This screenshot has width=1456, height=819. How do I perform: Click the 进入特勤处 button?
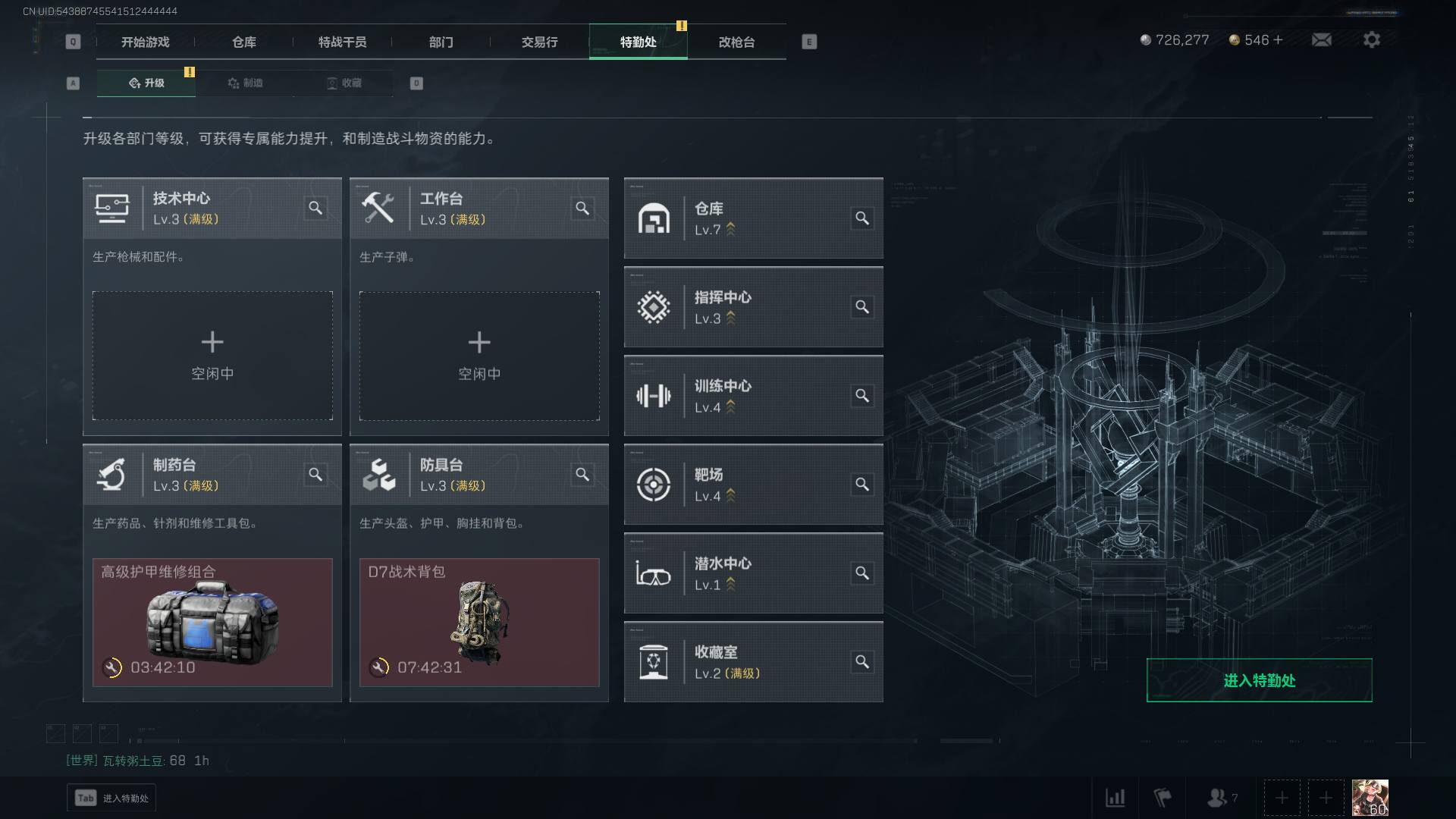(1259, 680)
